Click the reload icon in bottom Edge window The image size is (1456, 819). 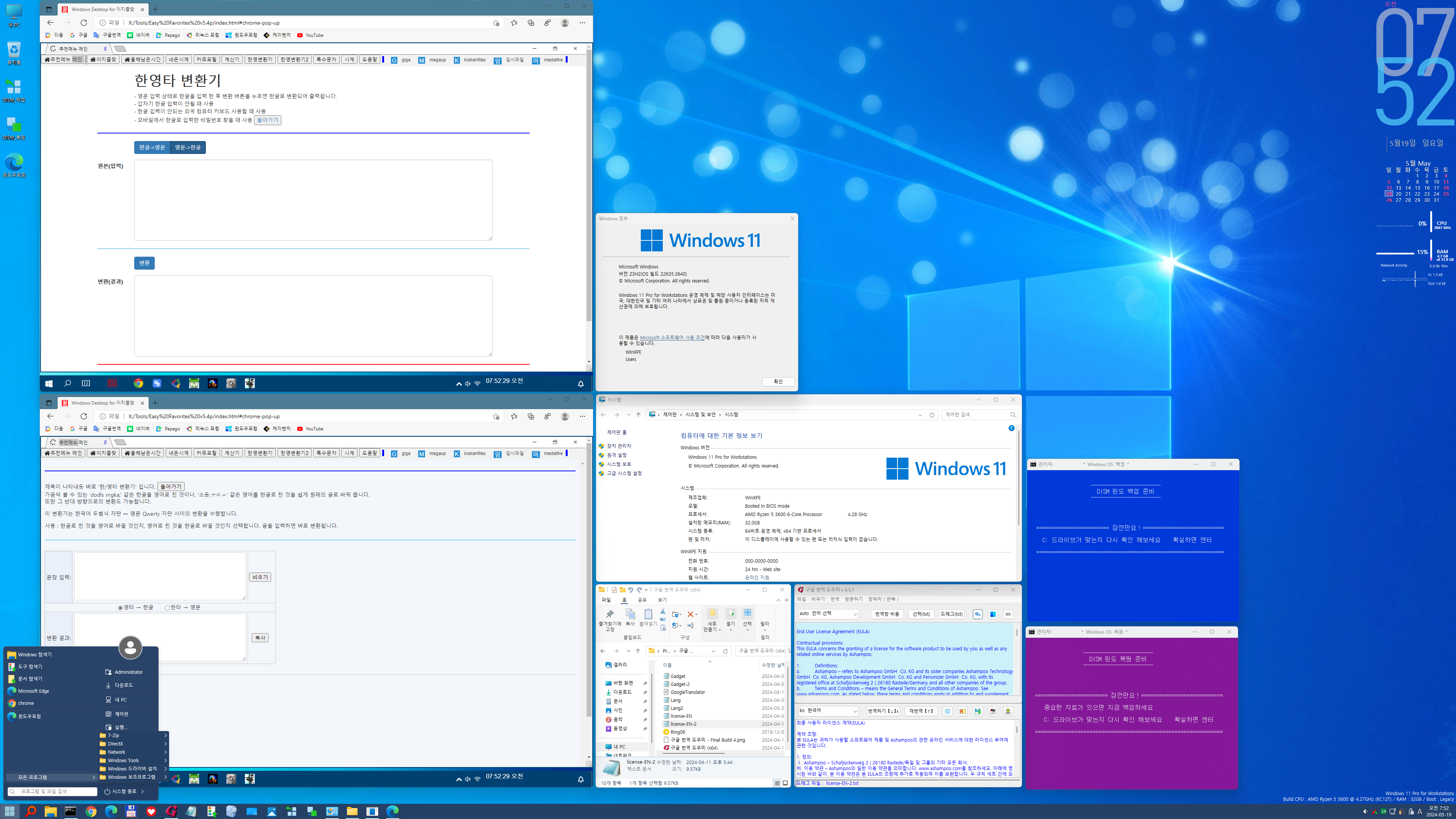point(84,416)
